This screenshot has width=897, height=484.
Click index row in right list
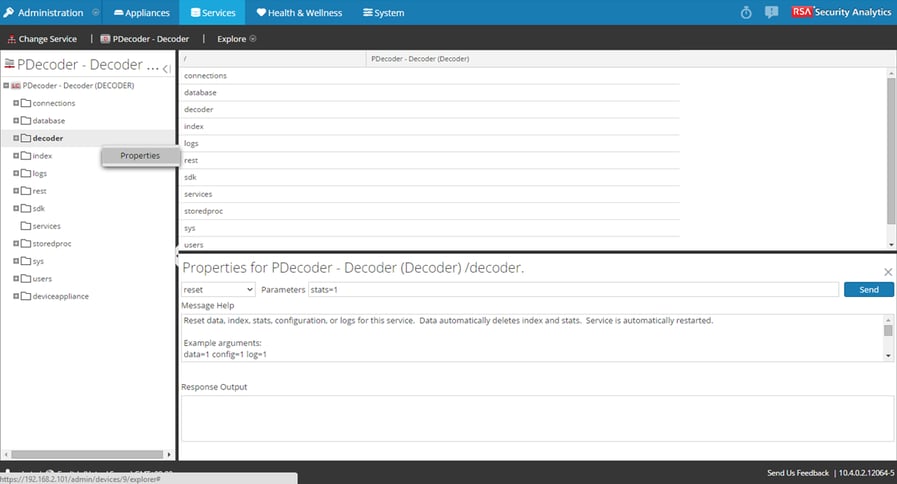[430, 126]
